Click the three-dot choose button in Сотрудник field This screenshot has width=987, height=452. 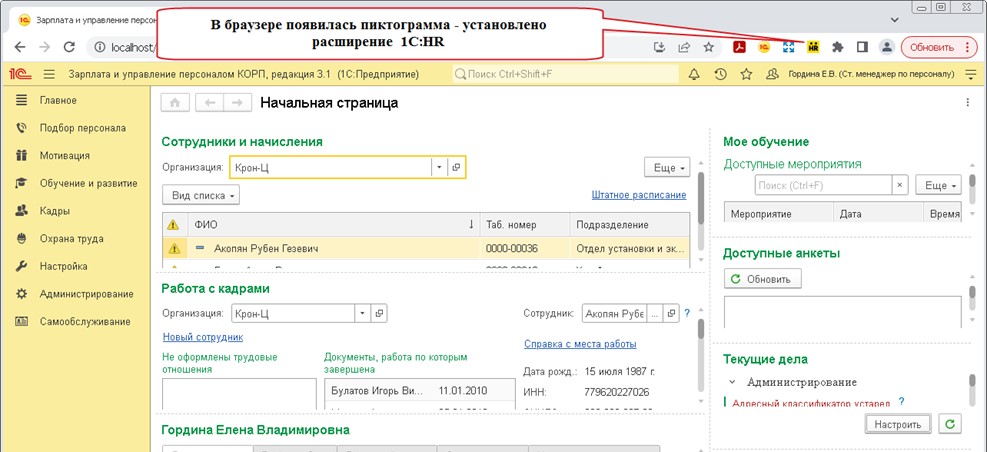pos(655,313)
